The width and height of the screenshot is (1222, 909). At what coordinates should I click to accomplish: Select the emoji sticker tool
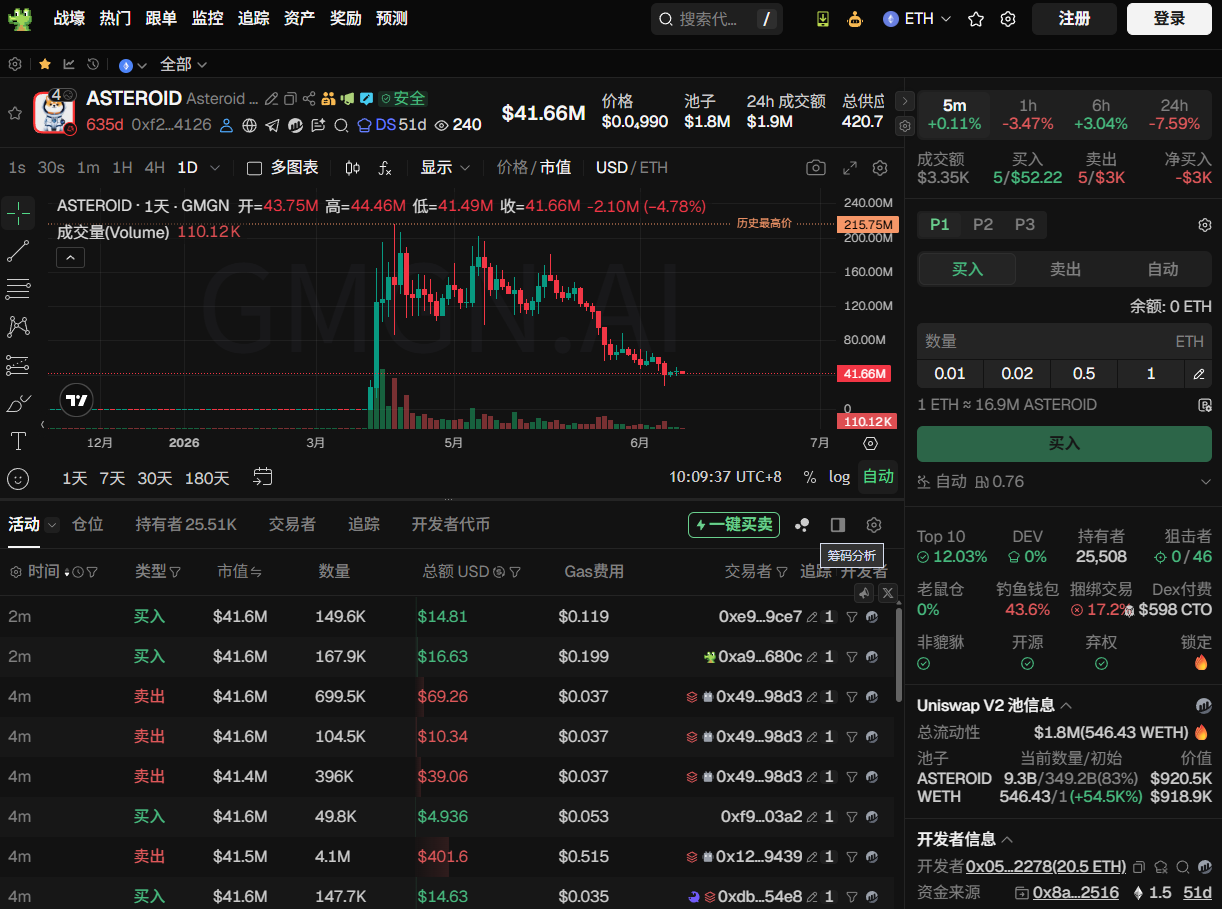(x=18, y=479)
